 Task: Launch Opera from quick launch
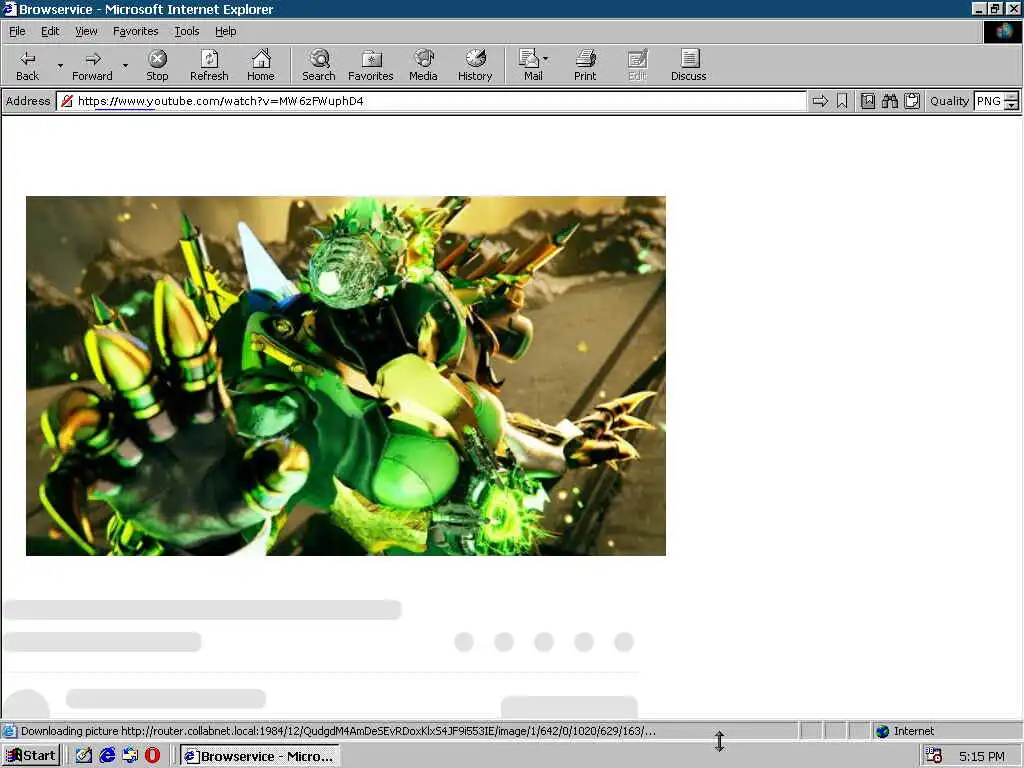(x=152, y=756)
